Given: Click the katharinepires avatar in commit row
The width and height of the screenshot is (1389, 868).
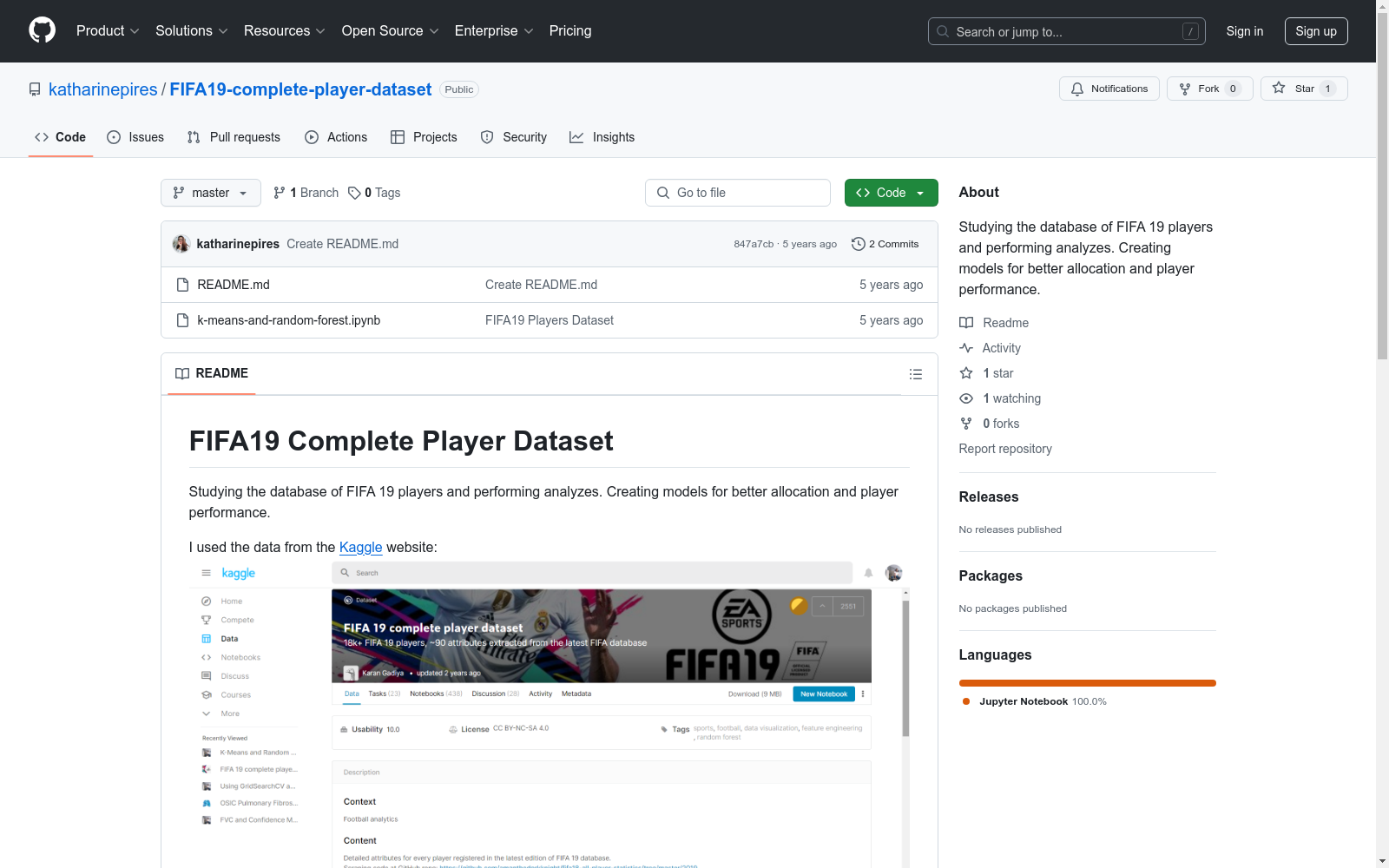Looking at the screenshot, I should click(181, 244).
